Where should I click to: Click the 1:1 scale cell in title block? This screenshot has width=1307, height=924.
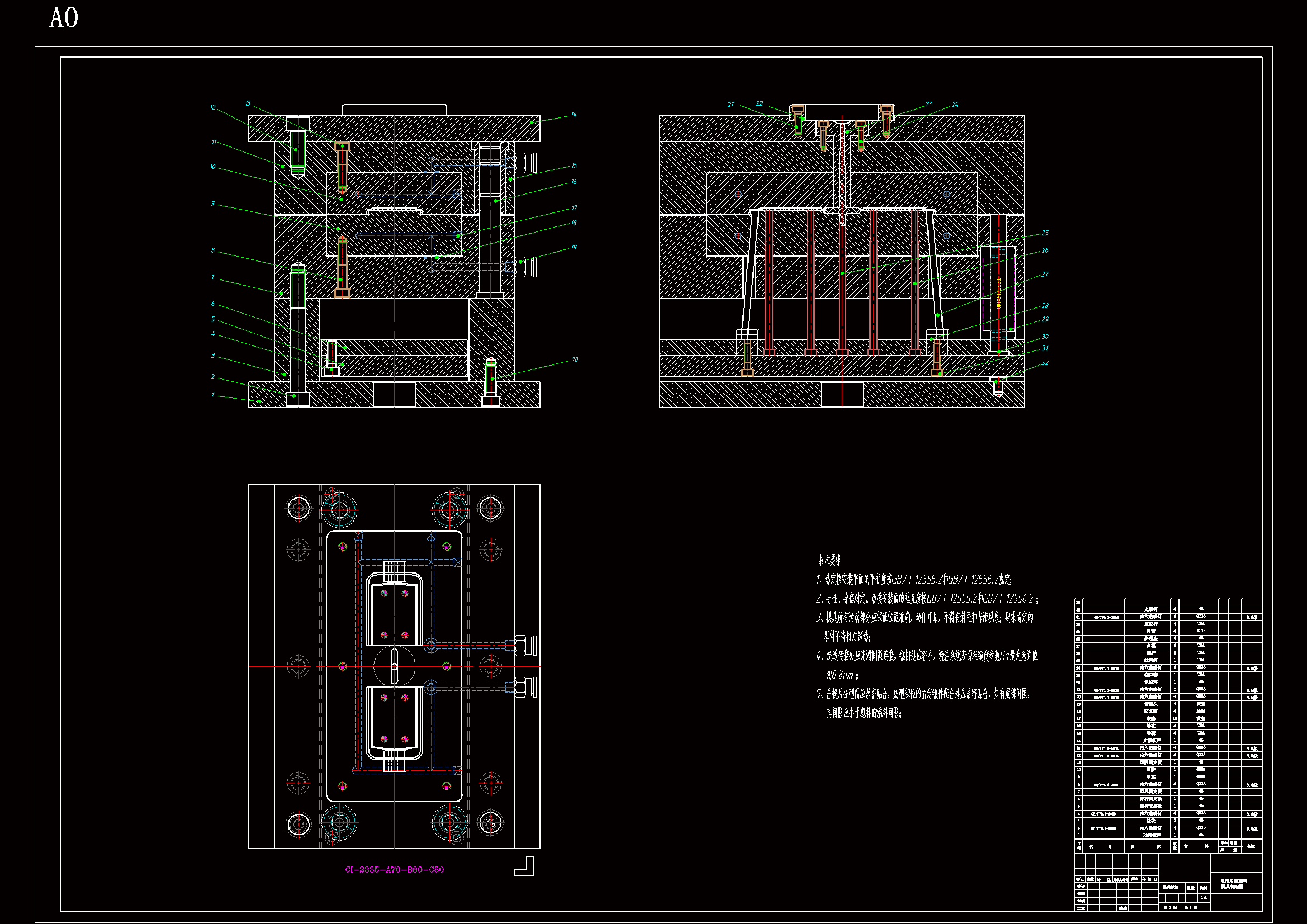(1204, 897)
